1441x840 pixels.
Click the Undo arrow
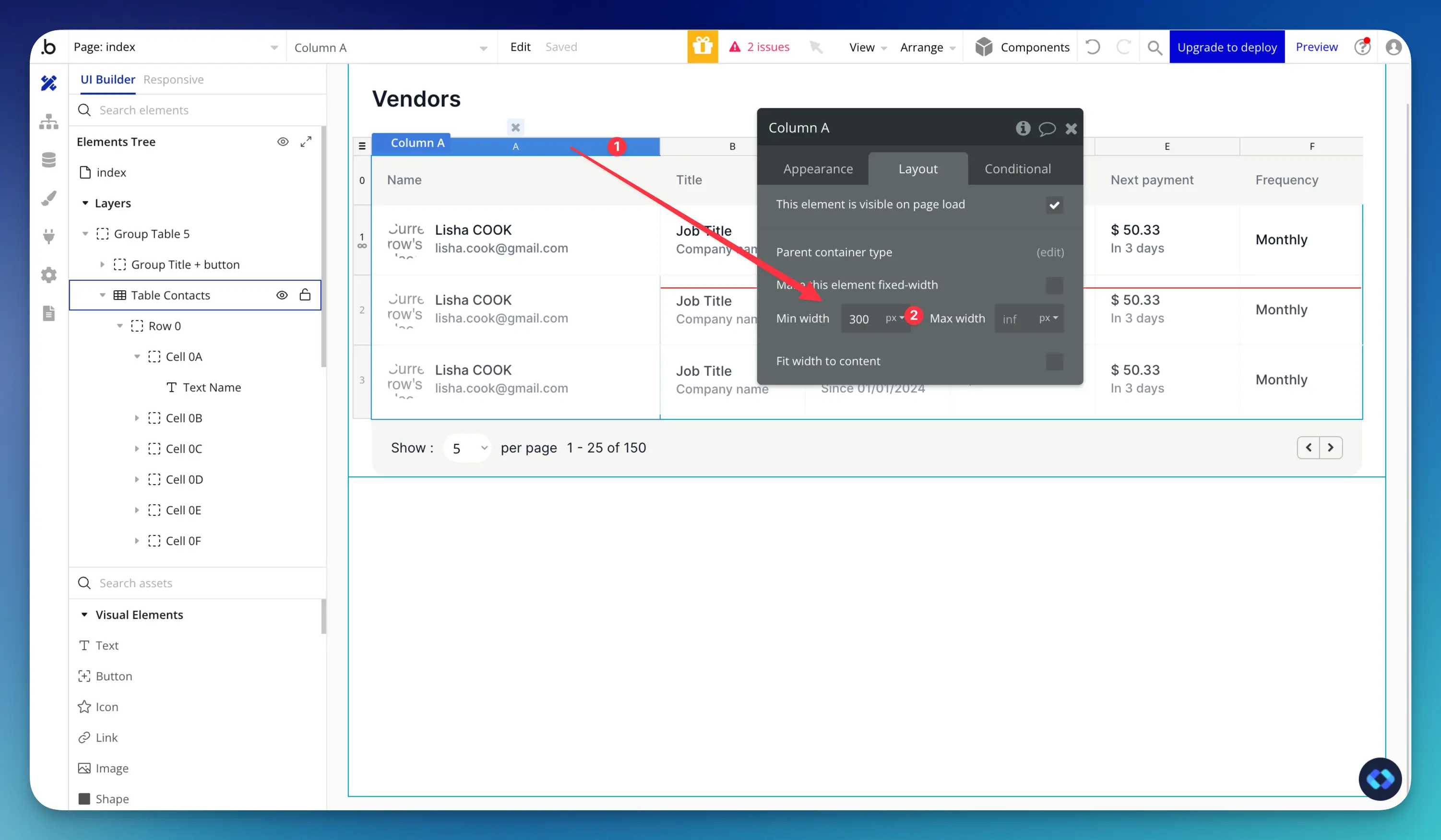tap(1093, 47)
